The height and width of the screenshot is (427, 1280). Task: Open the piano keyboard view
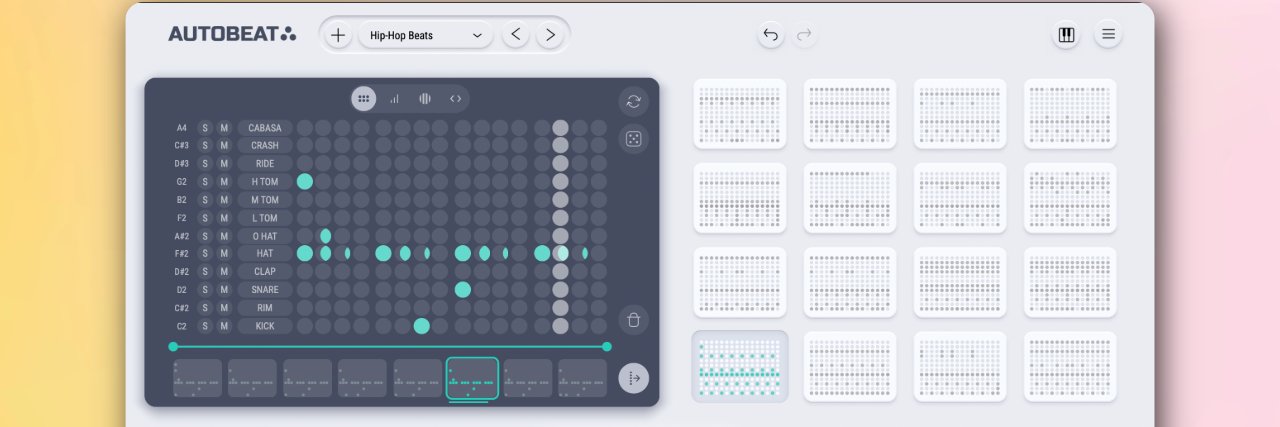(1066, 35)
